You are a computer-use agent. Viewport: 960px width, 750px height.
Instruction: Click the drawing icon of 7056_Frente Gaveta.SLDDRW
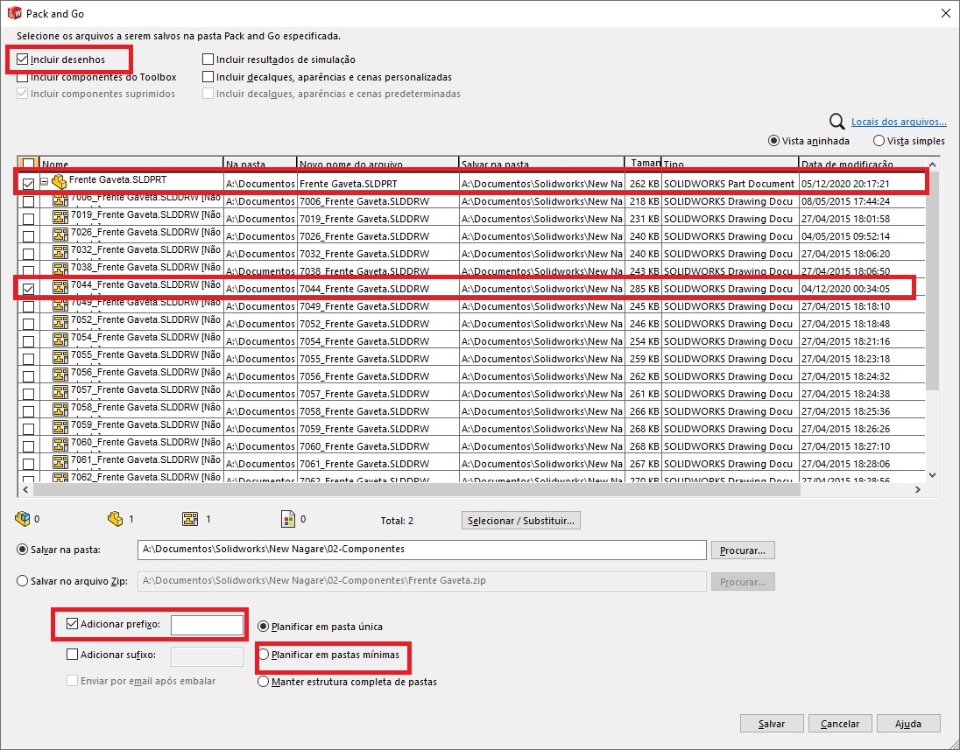[59, 374]
